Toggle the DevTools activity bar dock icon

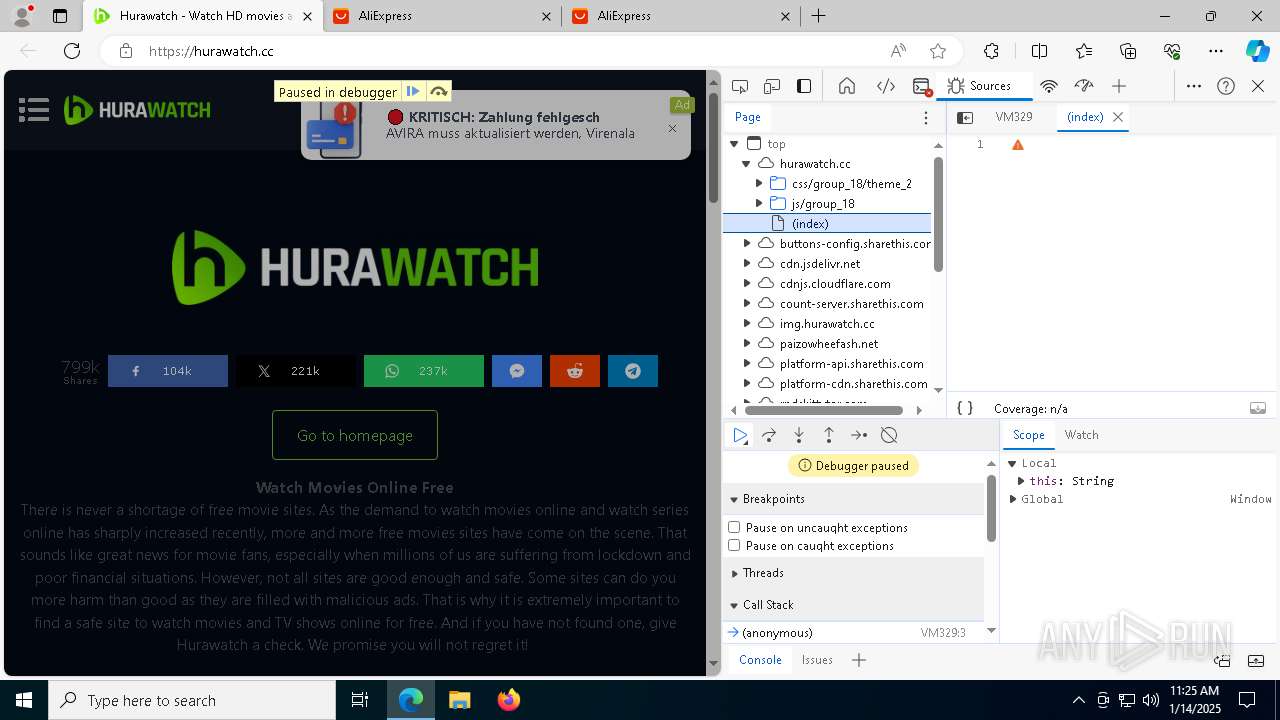click(x=804, y=86)
